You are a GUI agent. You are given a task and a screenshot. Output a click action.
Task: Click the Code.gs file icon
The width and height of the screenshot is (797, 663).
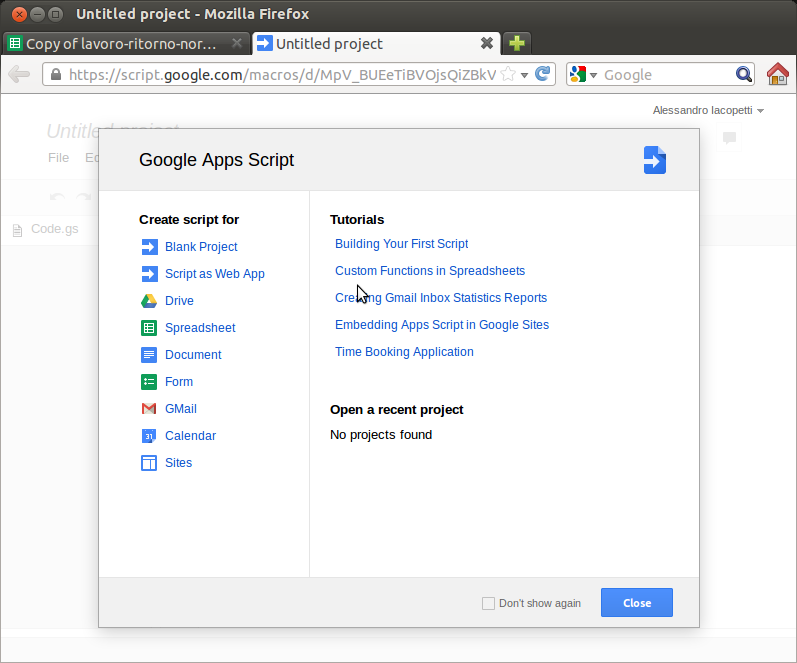[x=17, y=230]
